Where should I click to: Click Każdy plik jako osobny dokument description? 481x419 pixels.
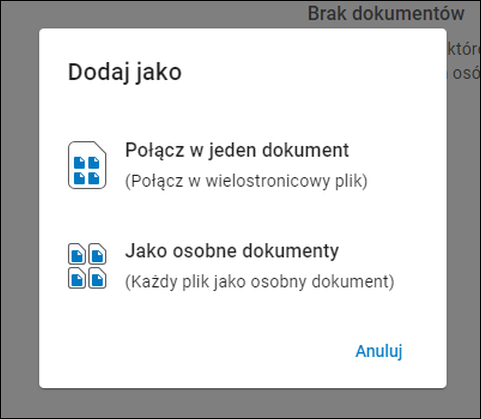(x=259, y=282)
